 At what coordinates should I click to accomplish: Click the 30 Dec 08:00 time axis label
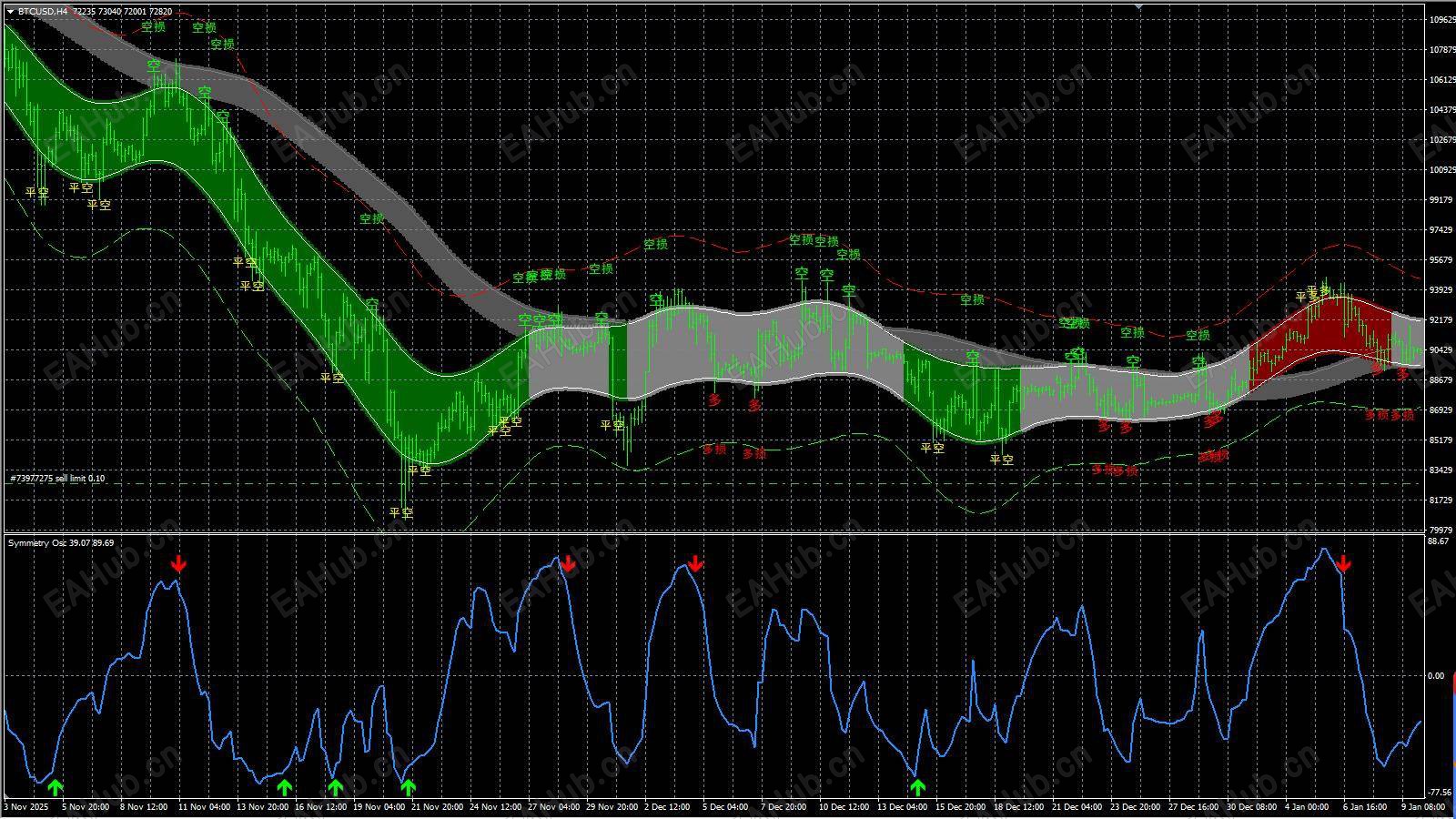1252,807
